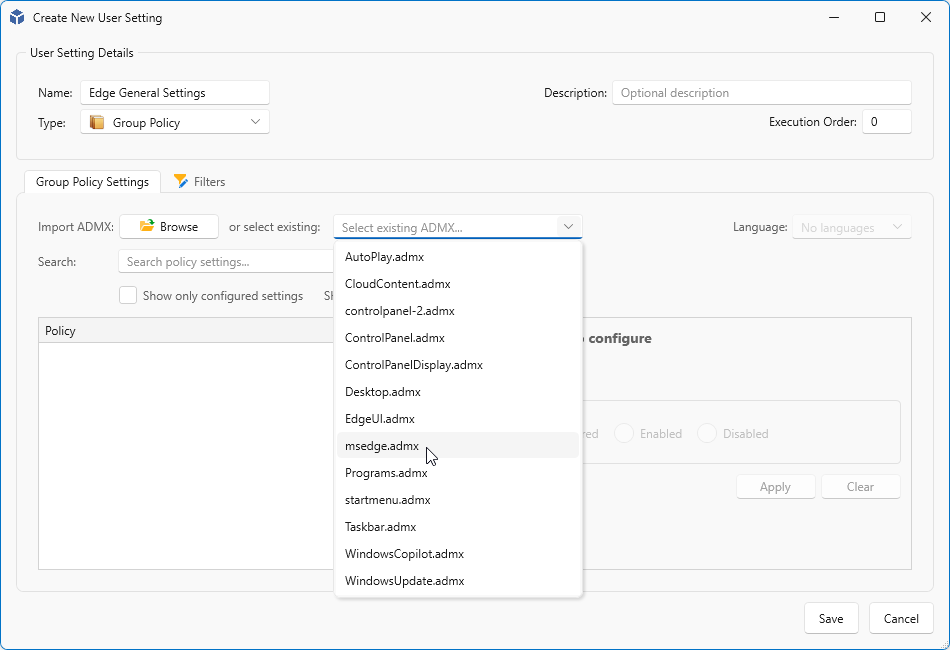The height and width of the screenshot is (650, 950).
Task: Toggle Show only configured settings checkbox
Action: pos(128,296)
